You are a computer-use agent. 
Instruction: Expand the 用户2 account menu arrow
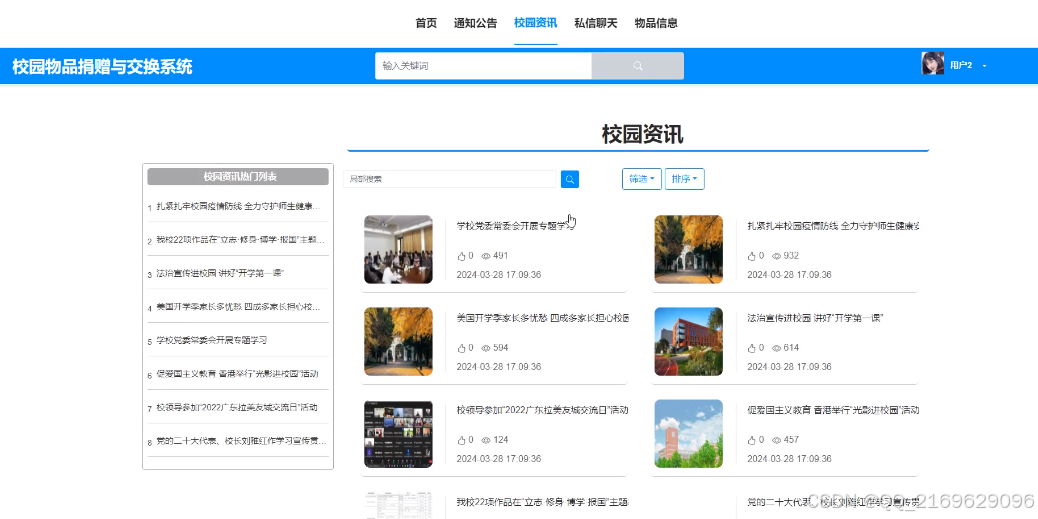pyautogui.click(x=984, y=66)
